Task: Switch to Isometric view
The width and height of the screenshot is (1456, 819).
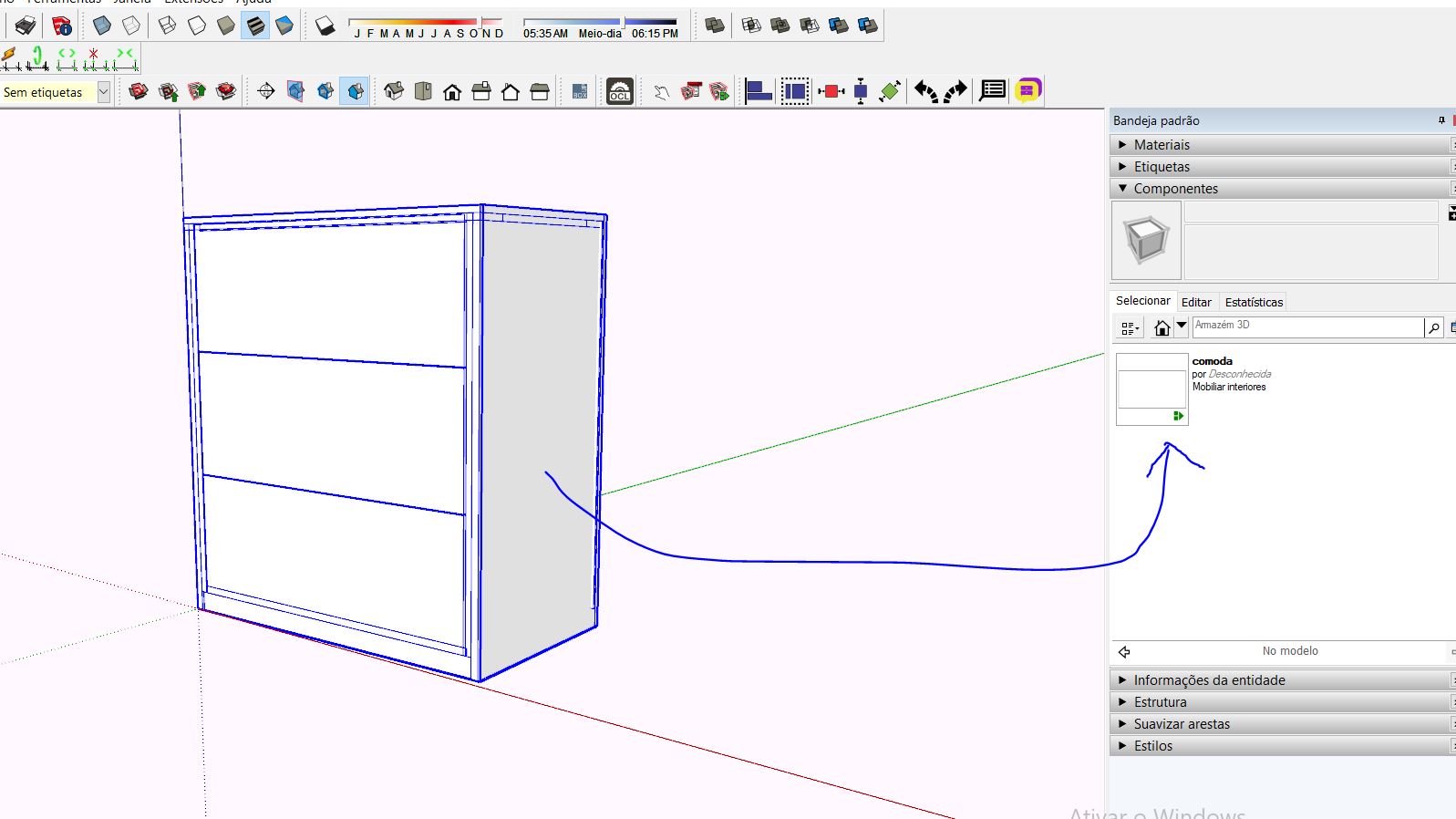Action: tap(394, 91)
